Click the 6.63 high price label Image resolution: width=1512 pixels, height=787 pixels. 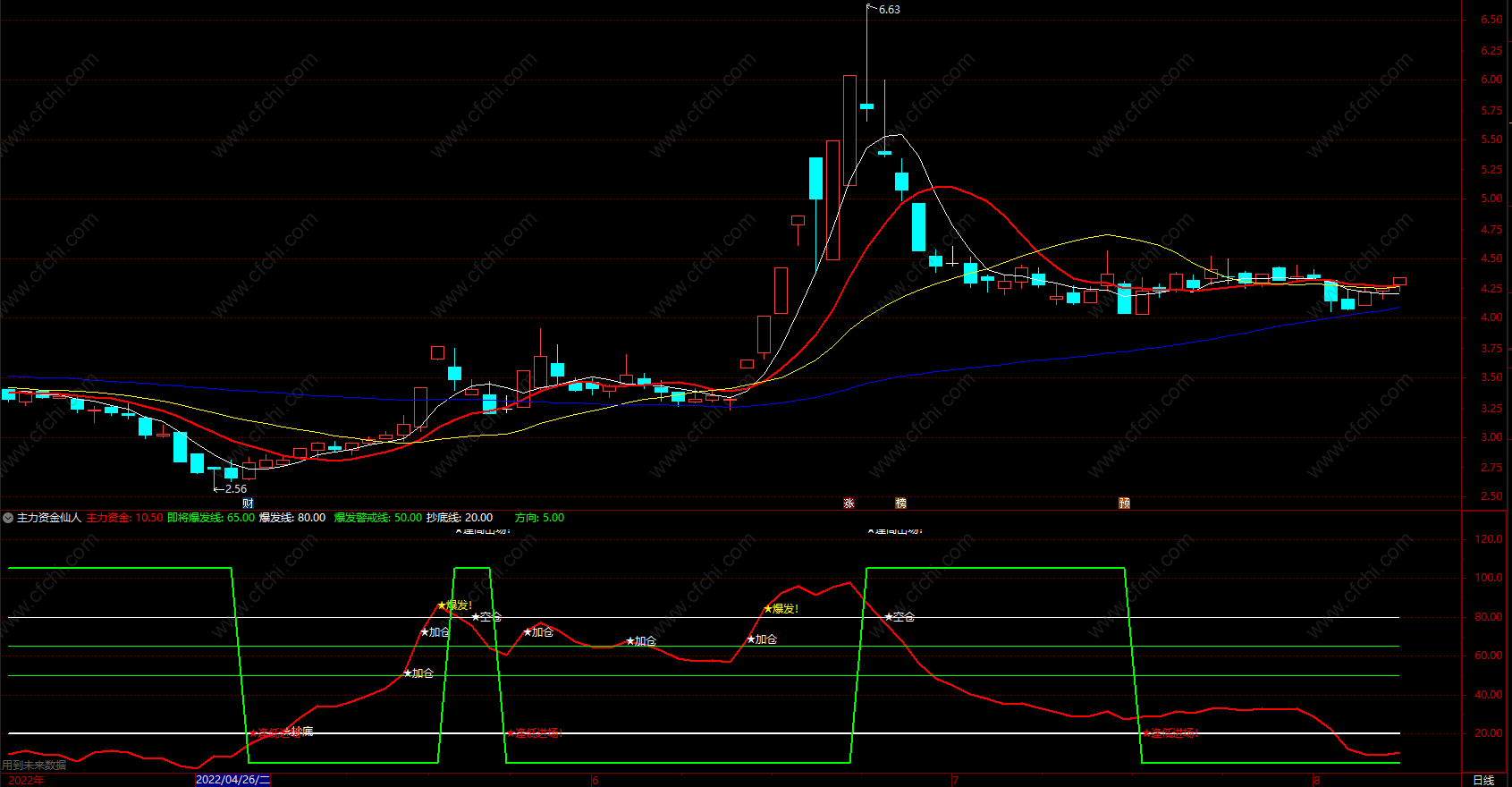click(x=889, y=10)
